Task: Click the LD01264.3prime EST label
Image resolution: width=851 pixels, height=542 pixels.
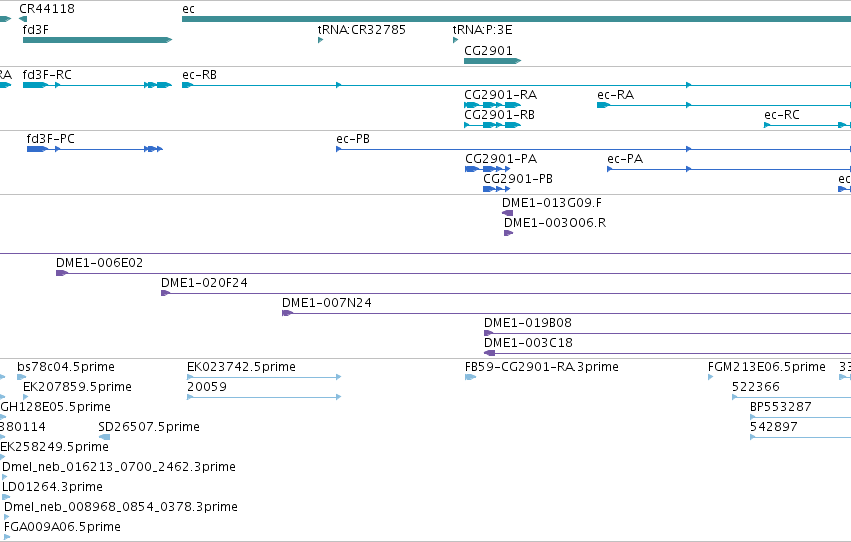Action: [52, 487]
